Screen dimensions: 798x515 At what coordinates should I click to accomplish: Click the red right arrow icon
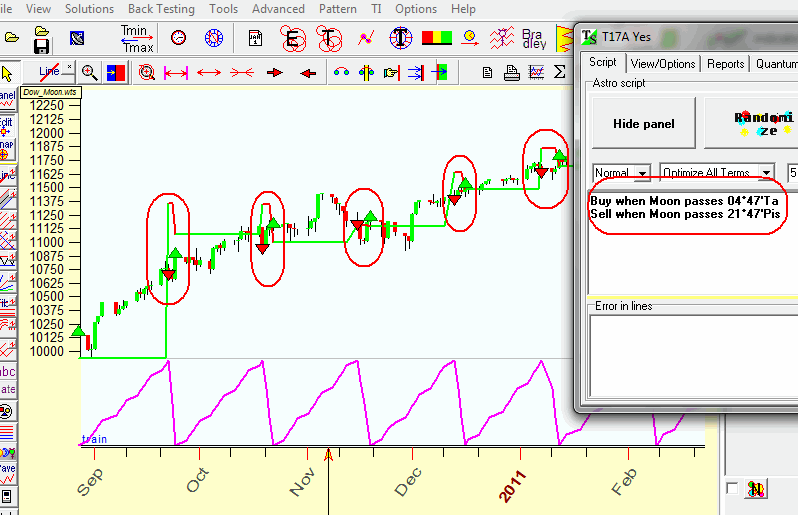coord(275,72)
